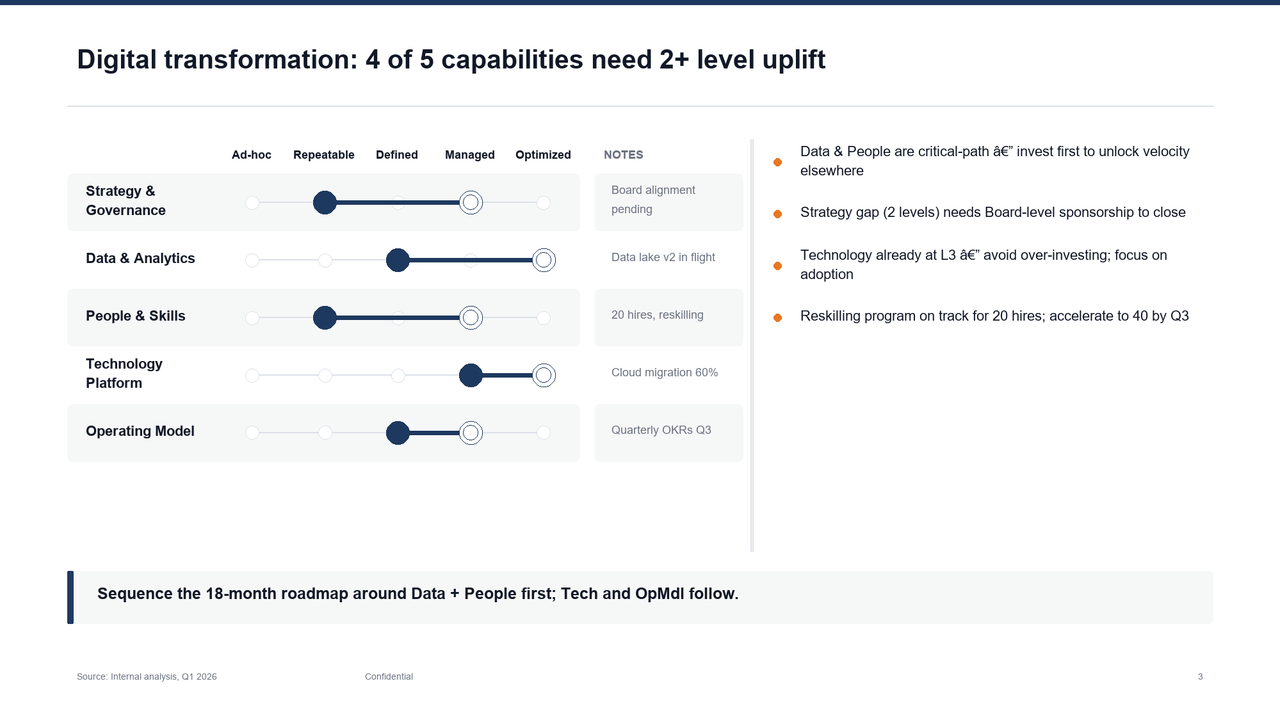
Task: Click the filled dot in Technology Platform row
Action: (470, 376)
